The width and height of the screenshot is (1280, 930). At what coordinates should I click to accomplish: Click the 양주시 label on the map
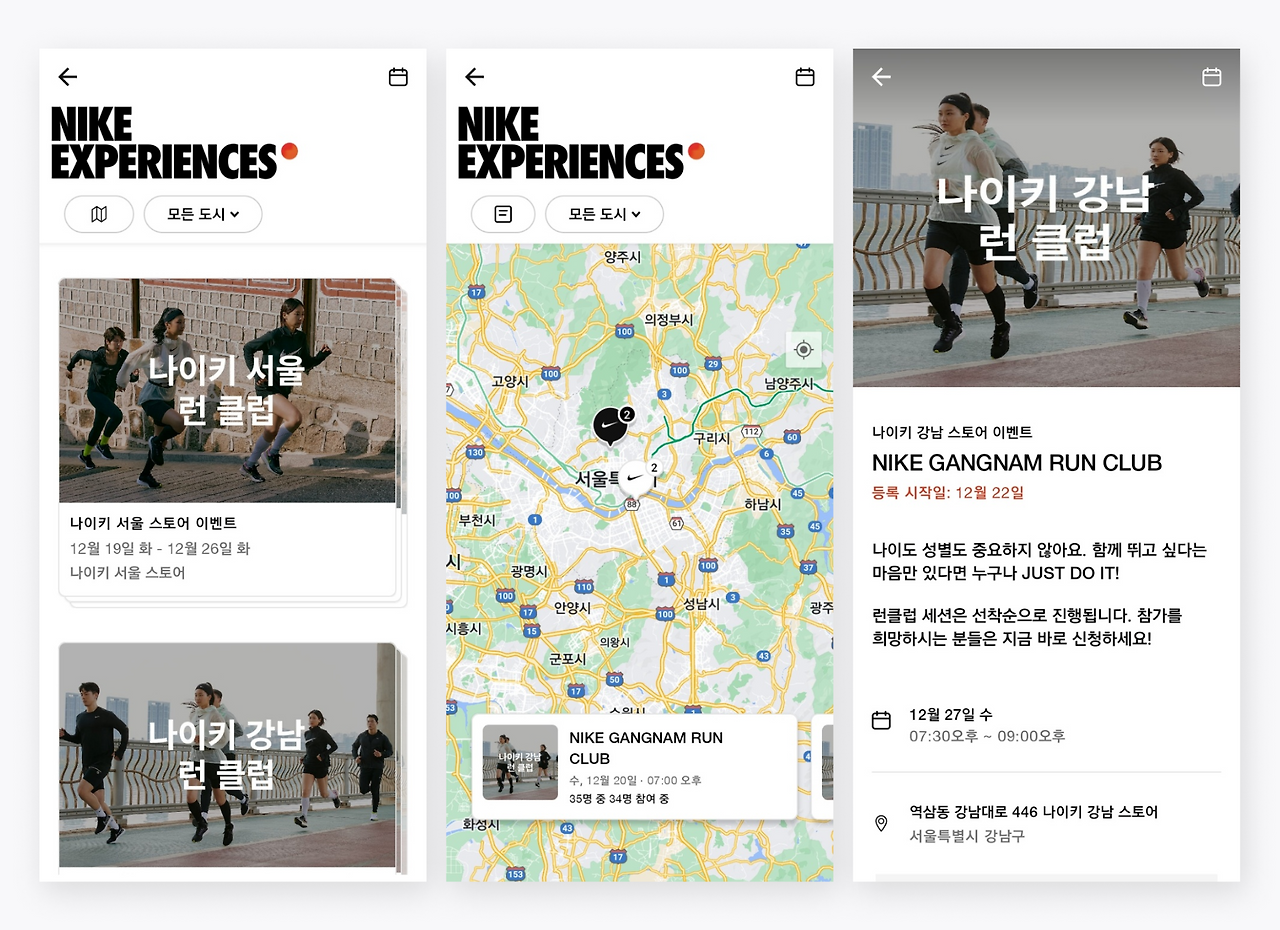click(622, 258)
